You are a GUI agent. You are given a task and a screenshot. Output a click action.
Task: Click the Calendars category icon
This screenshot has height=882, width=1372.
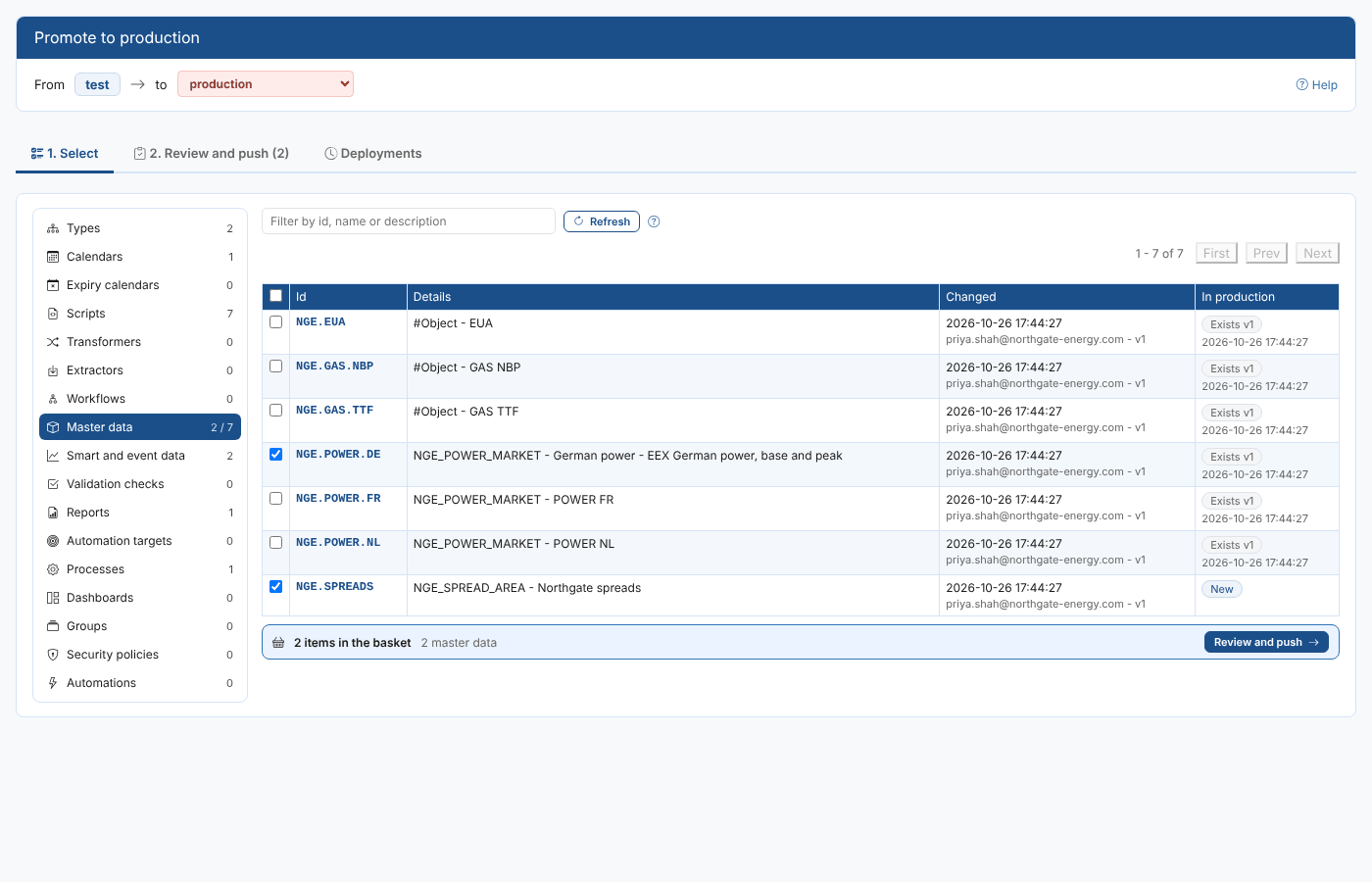point(53,257)
